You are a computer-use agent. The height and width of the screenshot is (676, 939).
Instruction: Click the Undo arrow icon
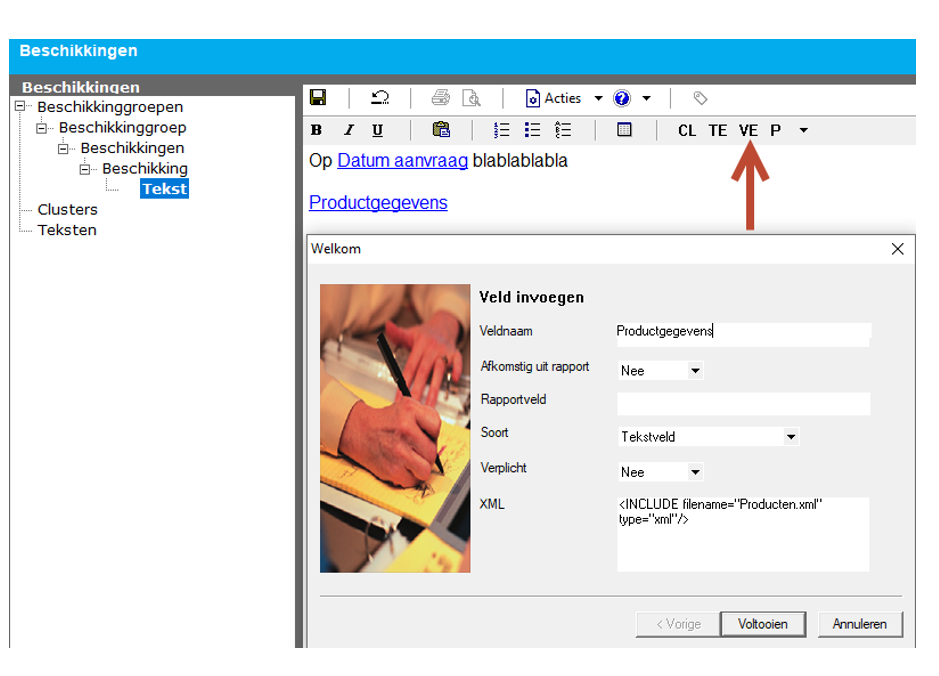380,98
